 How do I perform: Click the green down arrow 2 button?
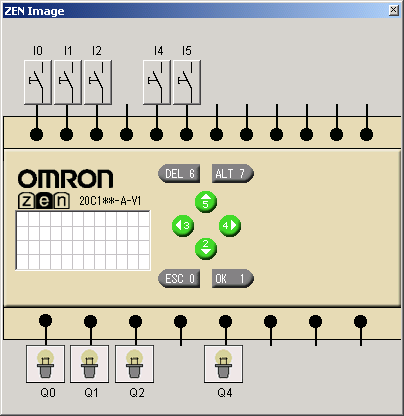(206, 249)
